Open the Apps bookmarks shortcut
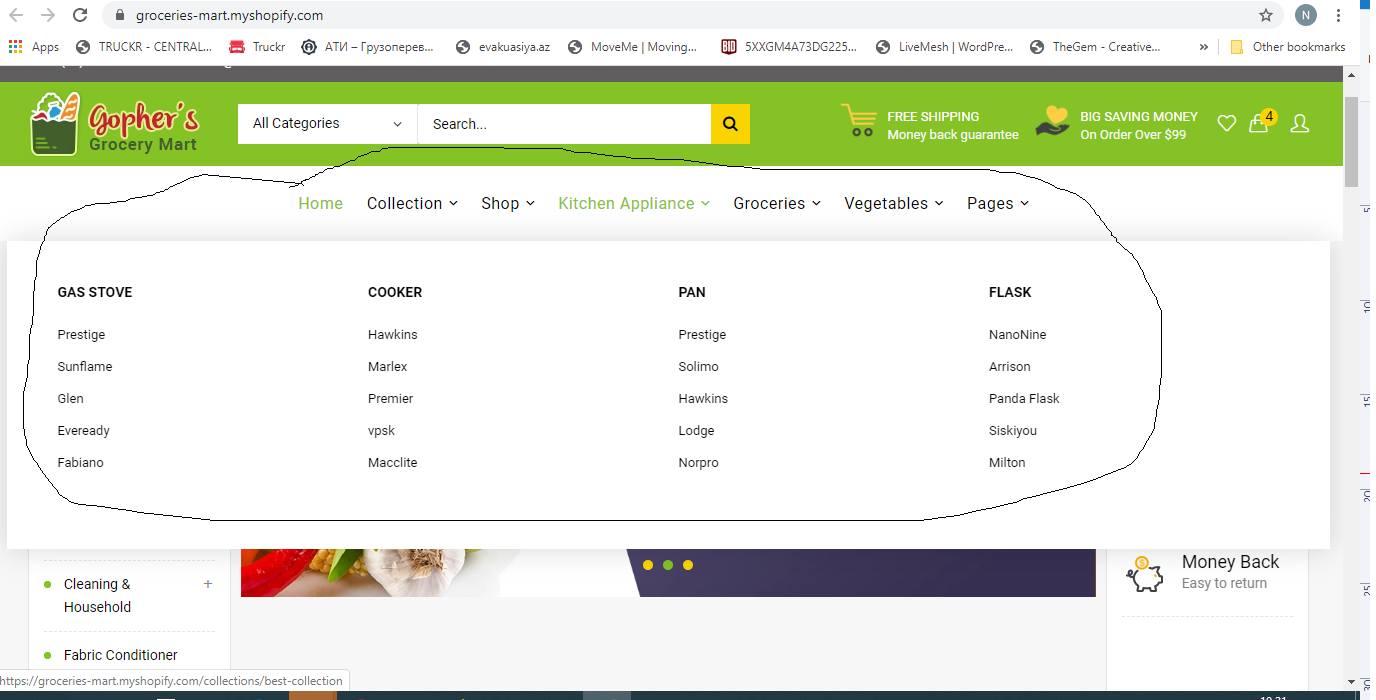This screenshot has height=700, width=1376. [34, 47]
